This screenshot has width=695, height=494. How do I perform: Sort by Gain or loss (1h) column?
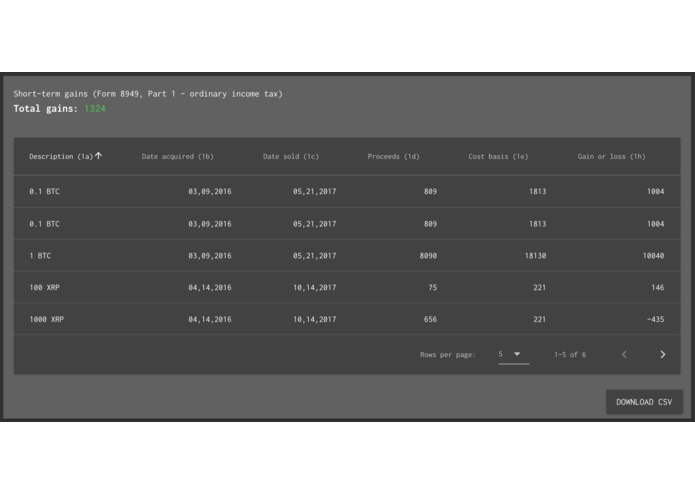(x=611, y=156)
